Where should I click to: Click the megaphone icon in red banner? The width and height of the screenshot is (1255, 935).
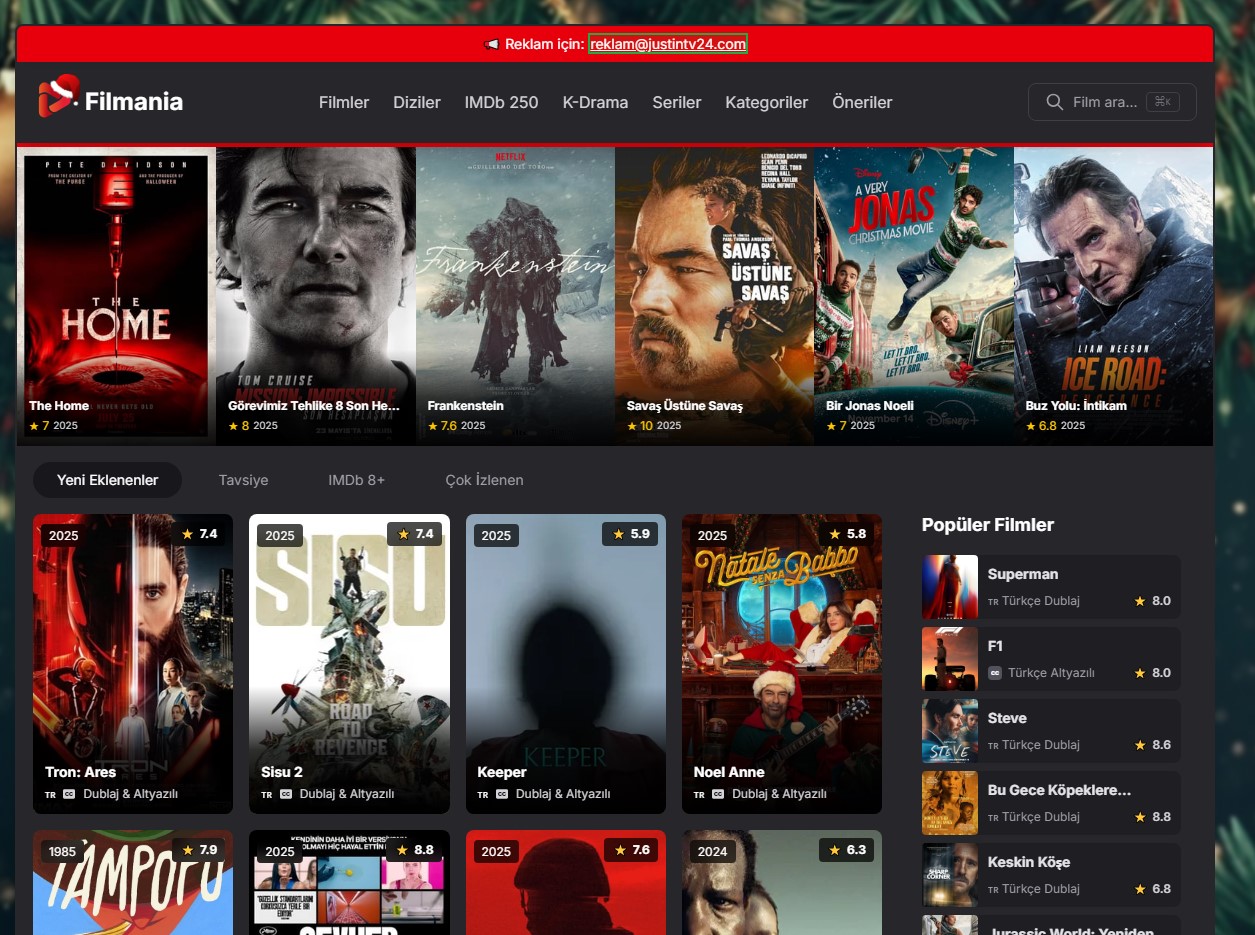pyautogui.click(x=491, y=44)
